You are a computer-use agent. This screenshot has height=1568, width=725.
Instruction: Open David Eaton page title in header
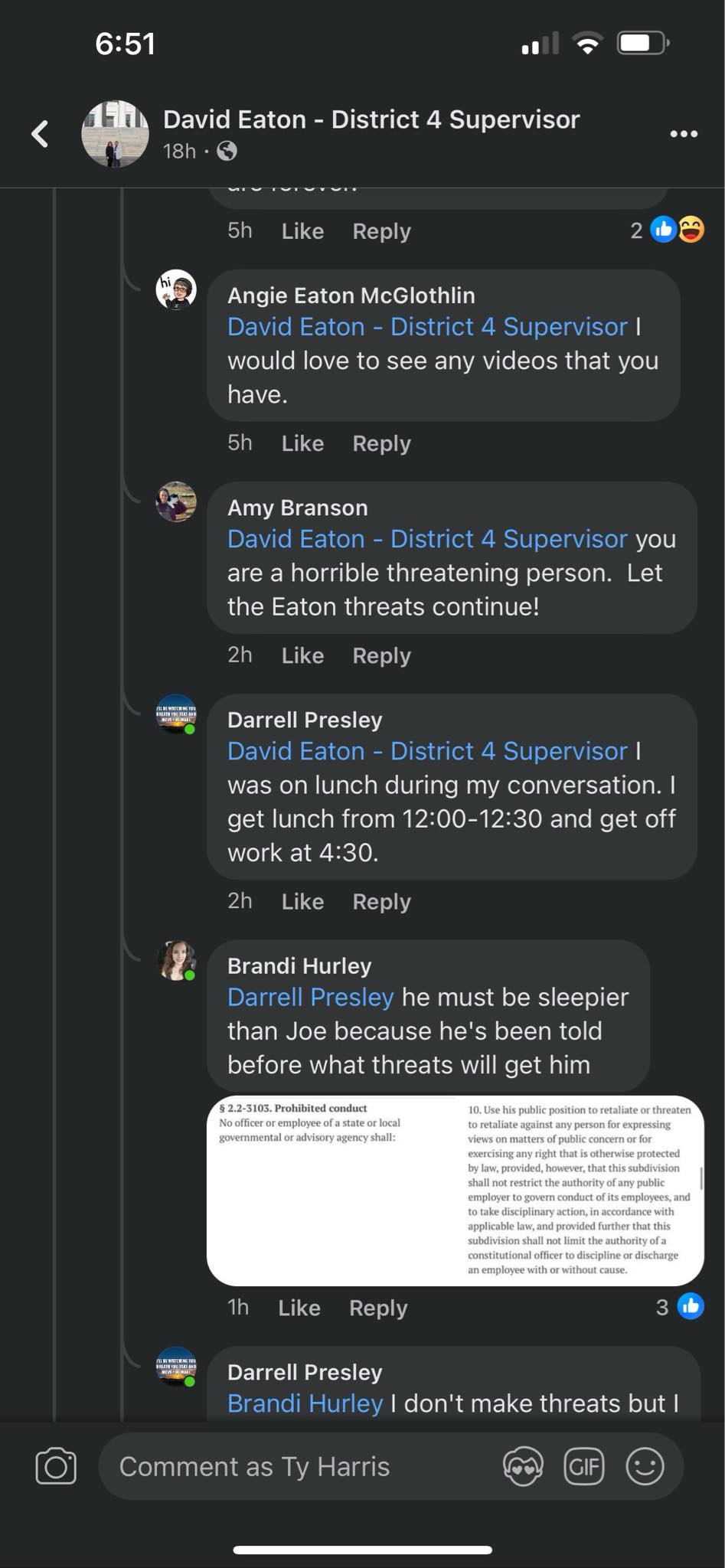pyautogui.click(x=371, y=119)
